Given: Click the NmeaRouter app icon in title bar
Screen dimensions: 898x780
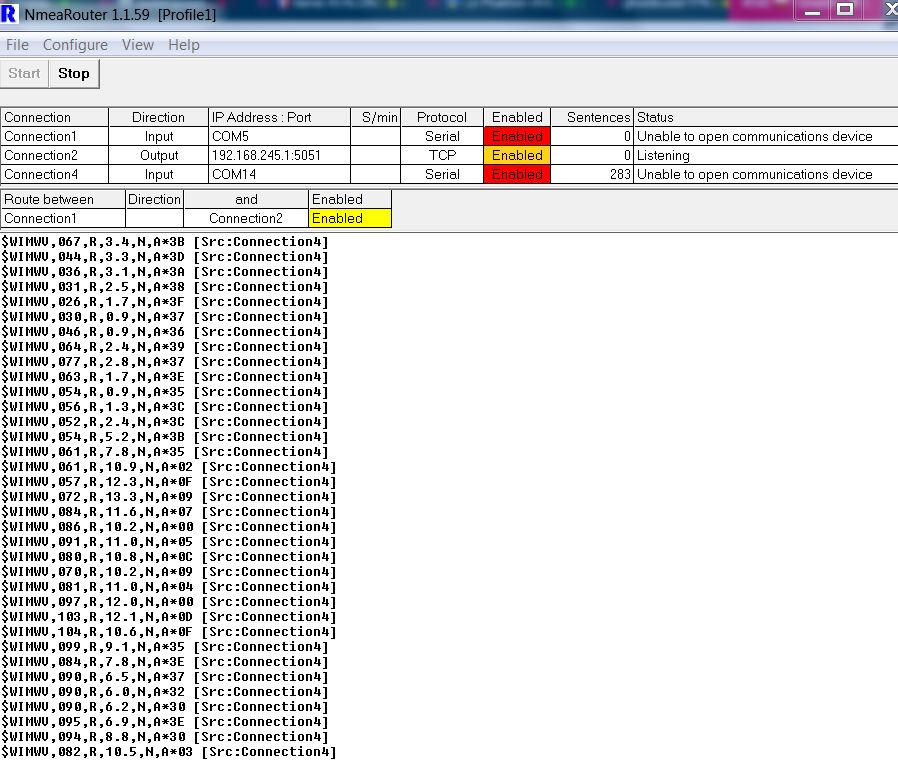Looking at the screenshot, I should coord(10,15).
